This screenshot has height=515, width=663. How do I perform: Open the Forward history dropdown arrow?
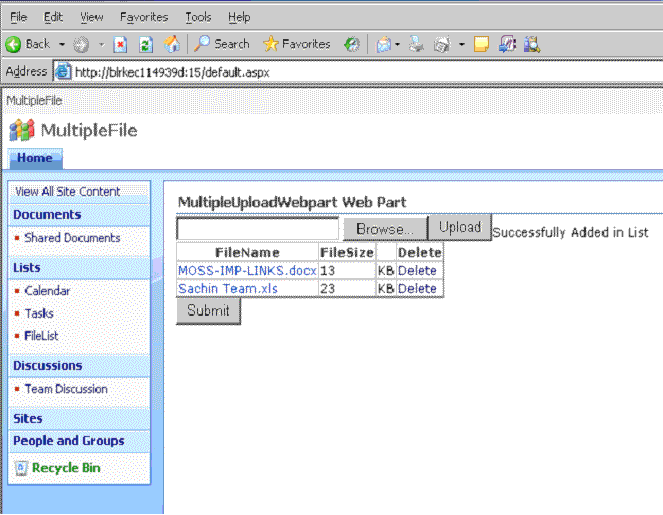(x=101, y=44)
